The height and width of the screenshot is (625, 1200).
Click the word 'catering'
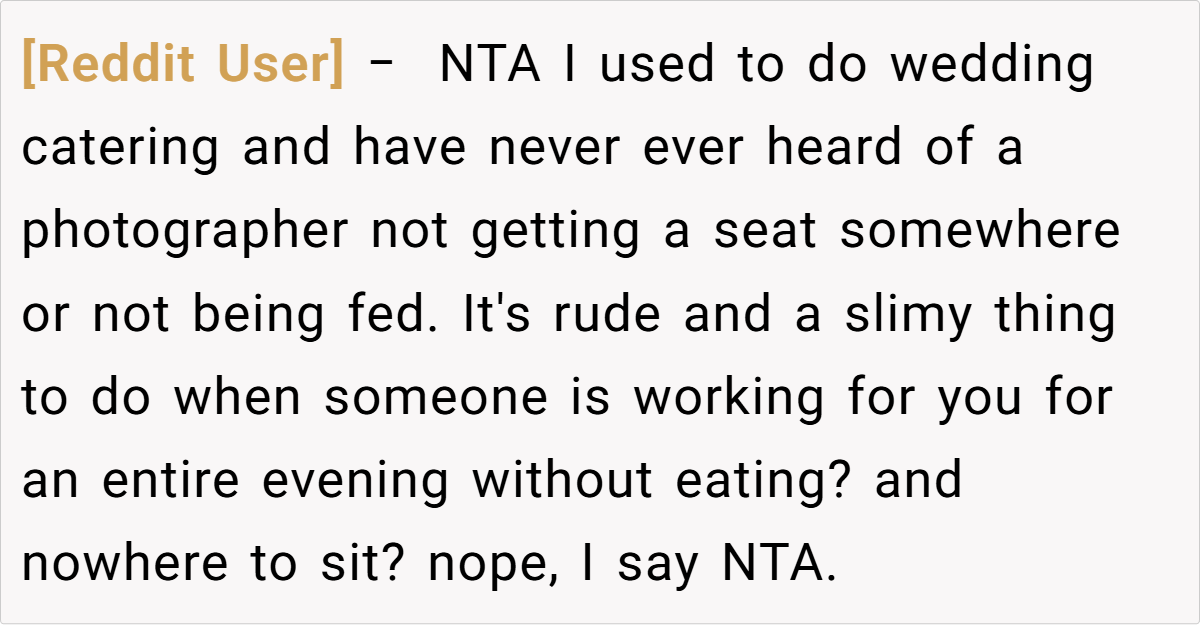coord(120,149)
